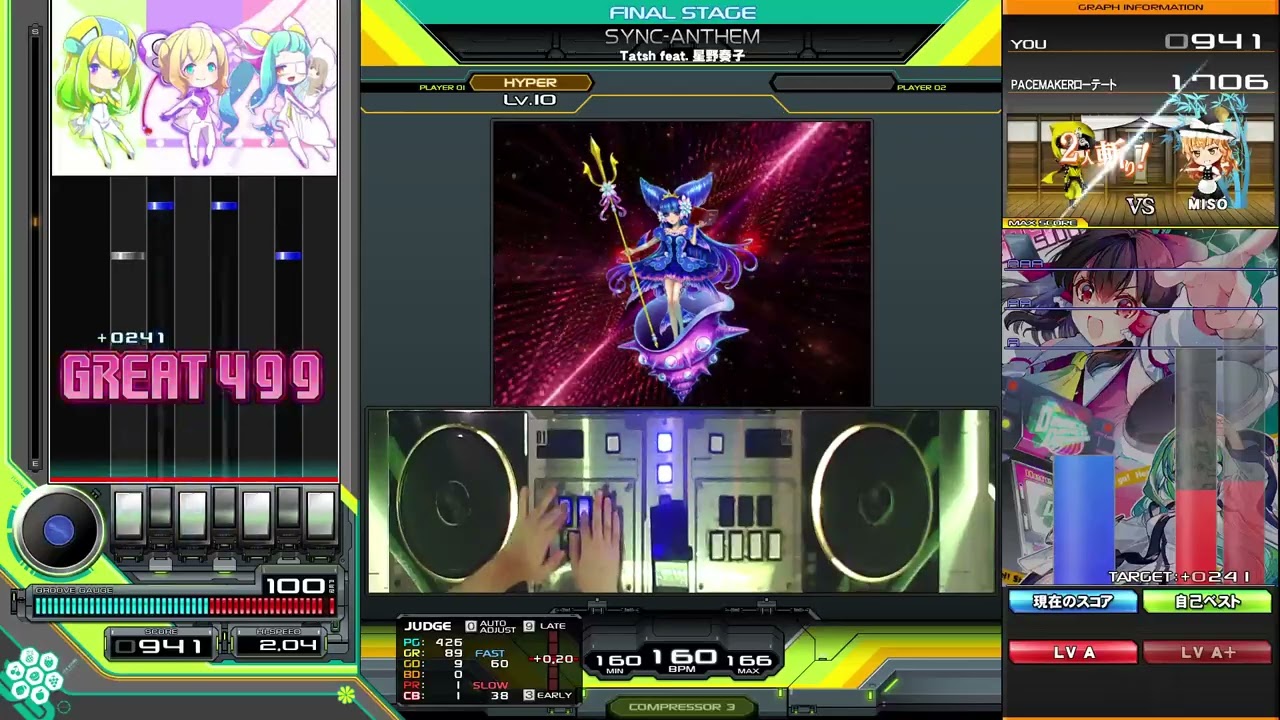Click the blue current score graph bar

[x=1083, y=519]
